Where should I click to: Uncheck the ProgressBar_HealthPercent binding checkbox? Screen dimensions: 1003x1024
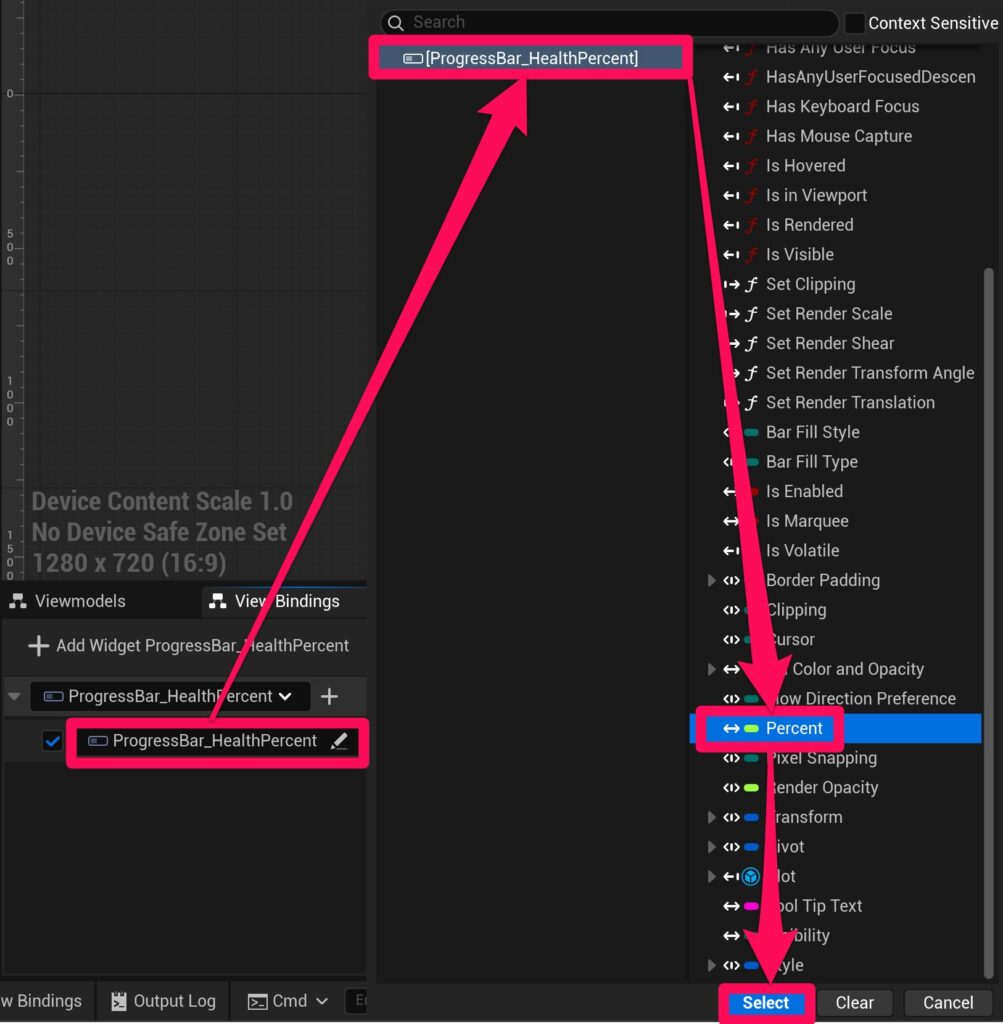(53, 741)
